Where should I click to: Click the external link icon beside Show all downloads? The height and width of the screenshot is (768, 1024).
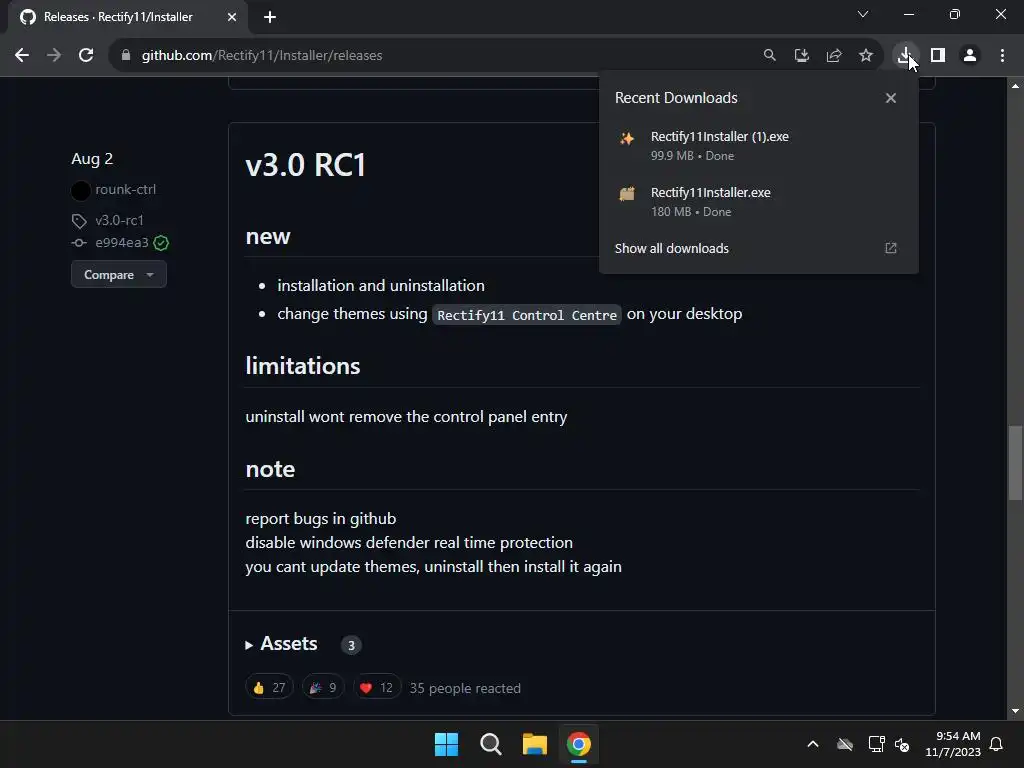click(x=890, y=248)
